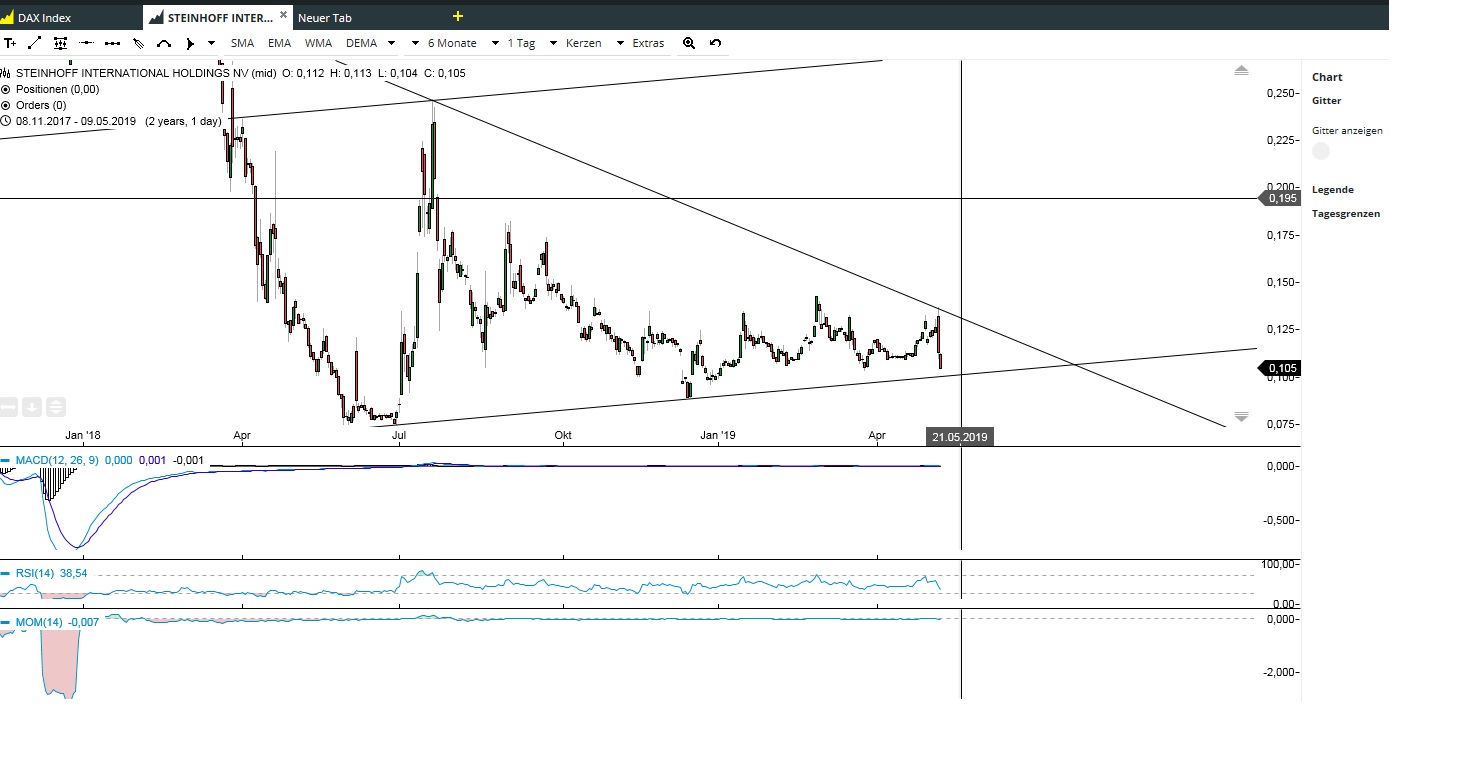Select the Orders radio button
1478x775 pixels.
[6, 105]
